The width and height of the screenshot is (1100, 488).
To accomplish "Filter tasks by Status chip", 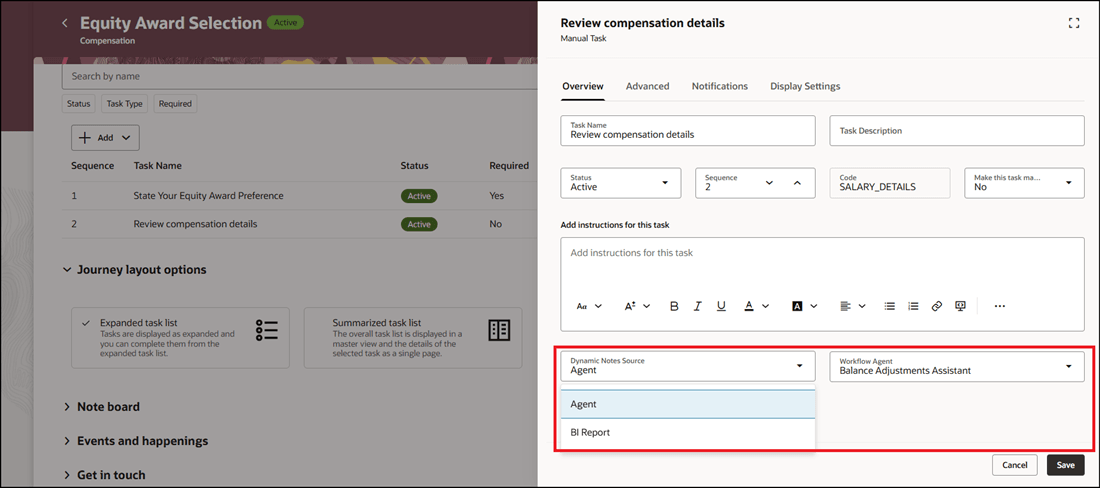I will click(x=79, y=104).
